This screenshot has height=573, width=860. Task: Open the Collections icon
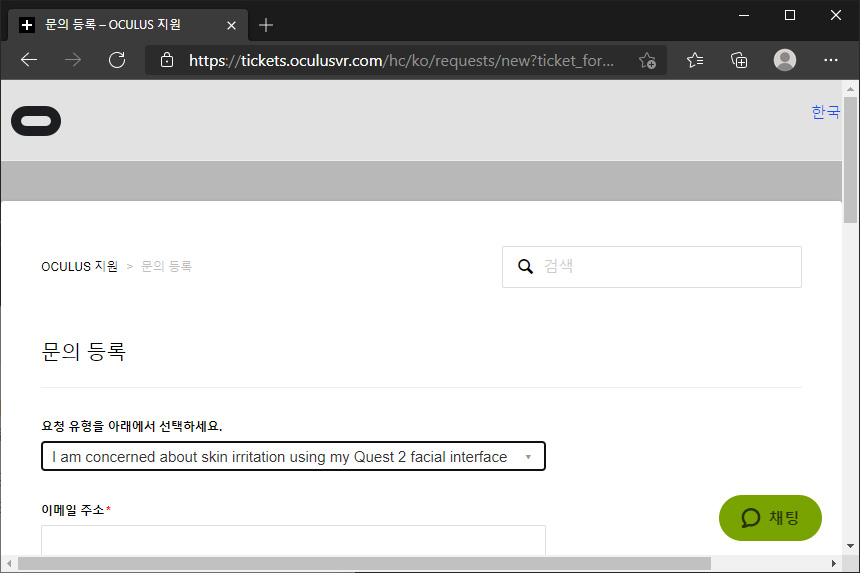pos(739,60)
